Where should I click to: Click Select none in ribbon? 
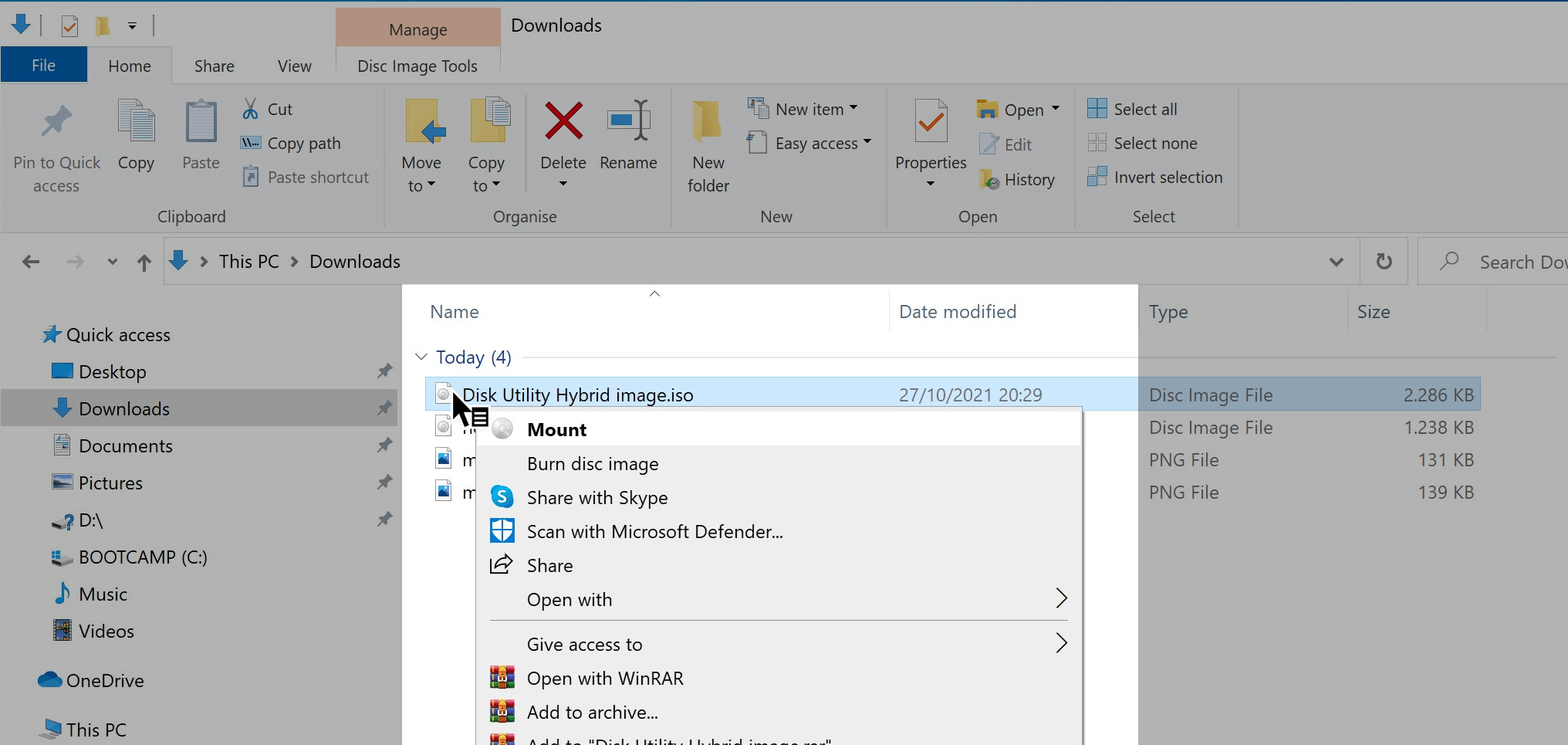1143,143
